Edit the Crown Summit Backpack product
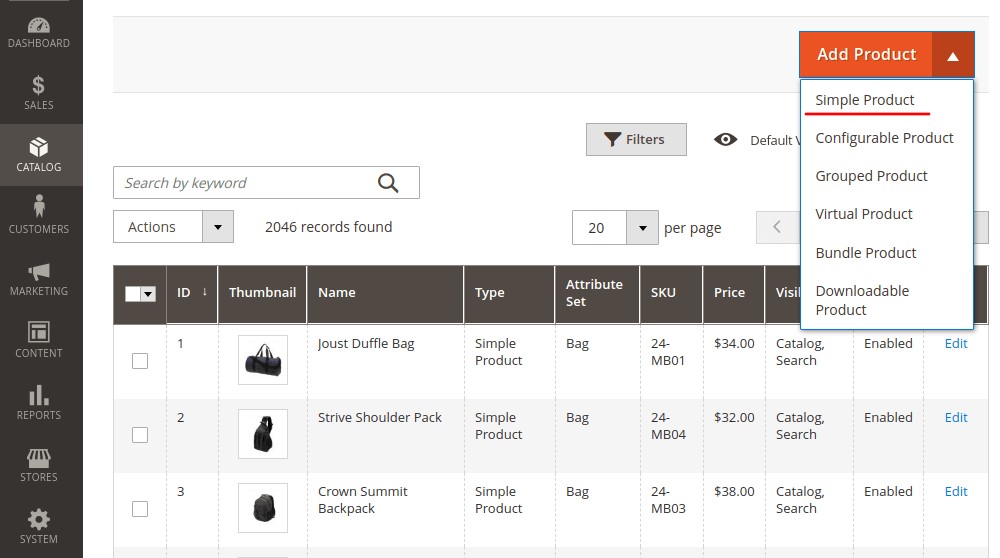The height and width of the screenshot is (558, 1000). [955, 492]
